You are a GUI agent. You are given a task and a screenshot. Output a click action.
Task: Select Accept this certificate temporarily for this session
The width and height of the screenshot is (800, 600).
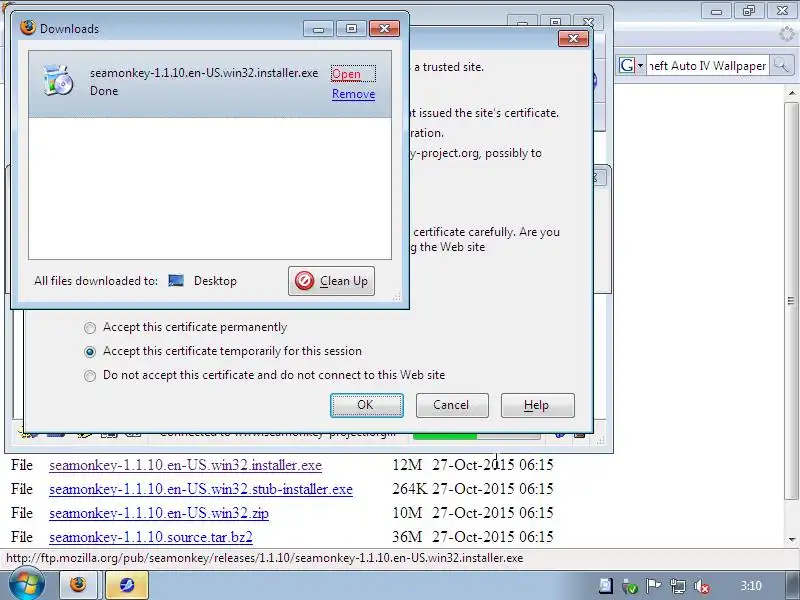(x=90, y=352)
